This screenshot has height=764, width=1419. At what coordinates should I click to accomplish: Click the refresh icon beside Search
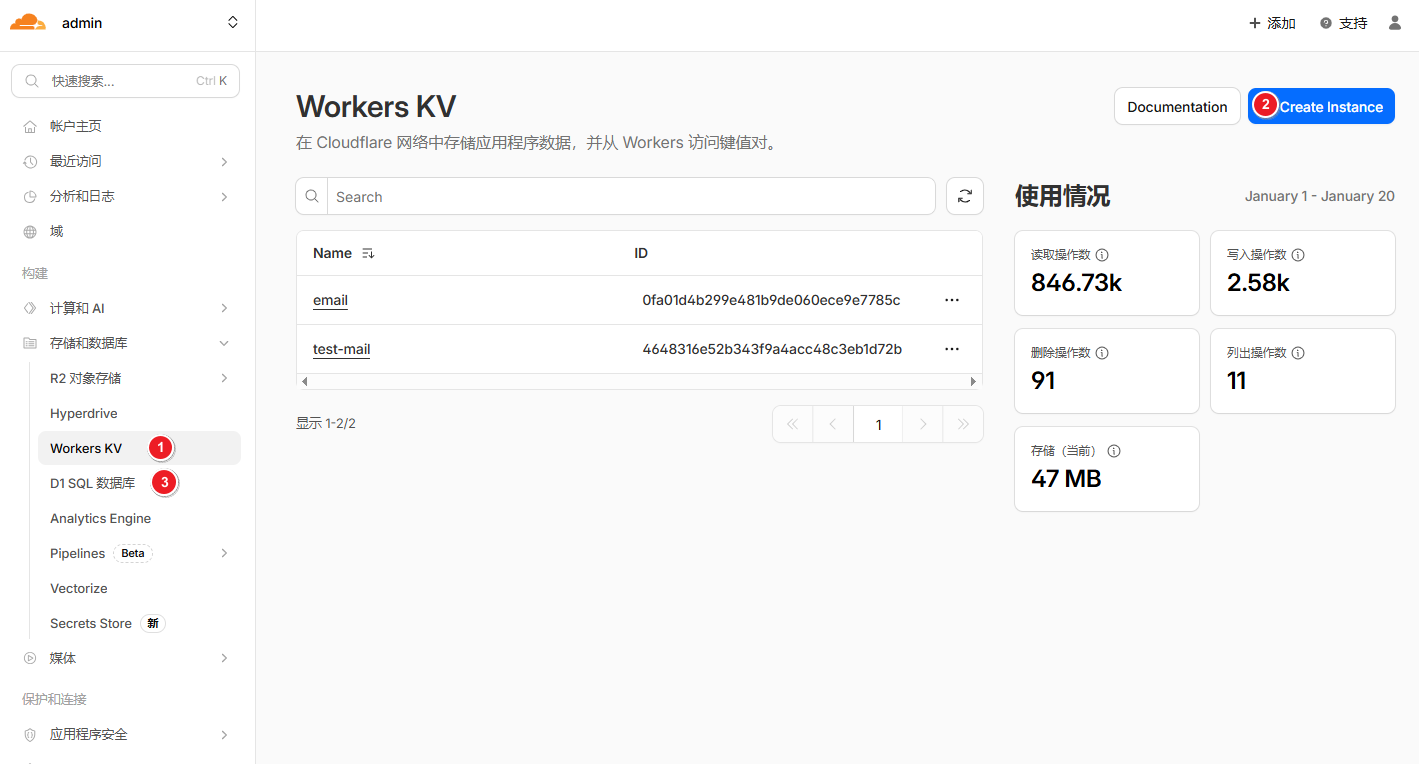[x=964, y=197]
